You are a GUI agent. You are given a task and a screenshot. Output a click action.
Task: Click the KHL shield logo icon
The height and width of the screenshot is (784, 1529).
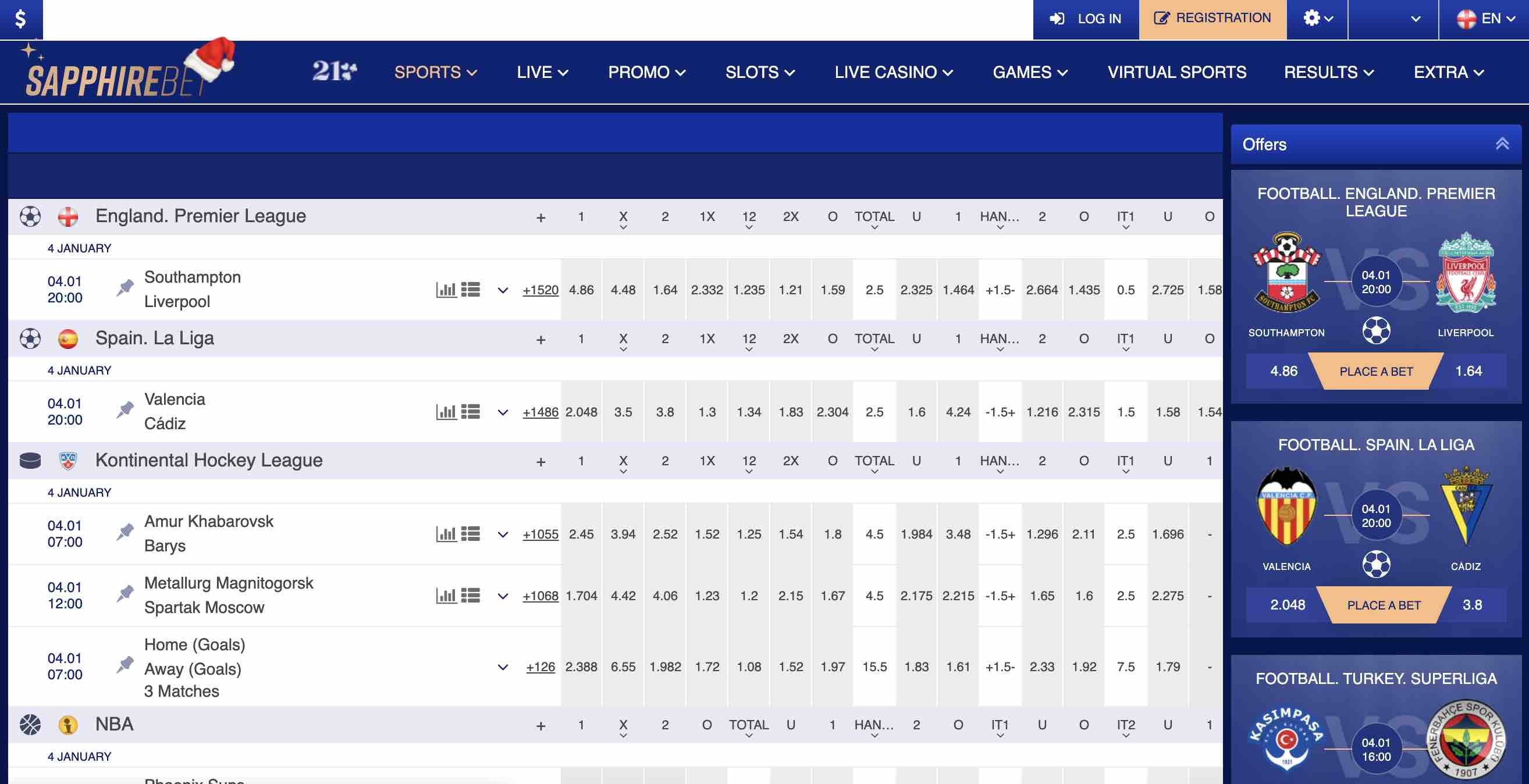[67, 461]
